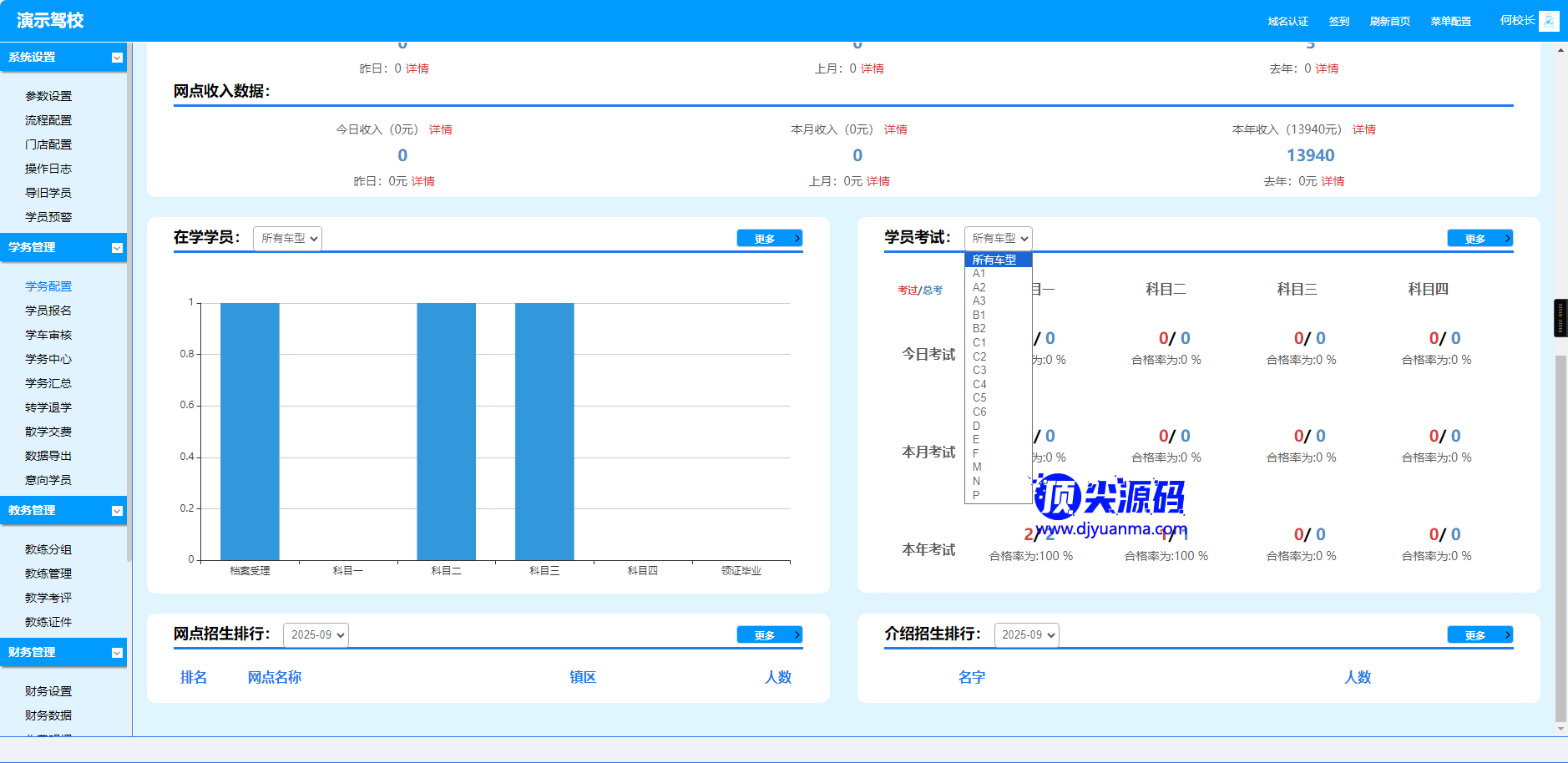Image resolution: width=1568 pixels, height=763 pixels.
Task: Click the 档案受理 bar in the chart
Action: coord(250,431)
